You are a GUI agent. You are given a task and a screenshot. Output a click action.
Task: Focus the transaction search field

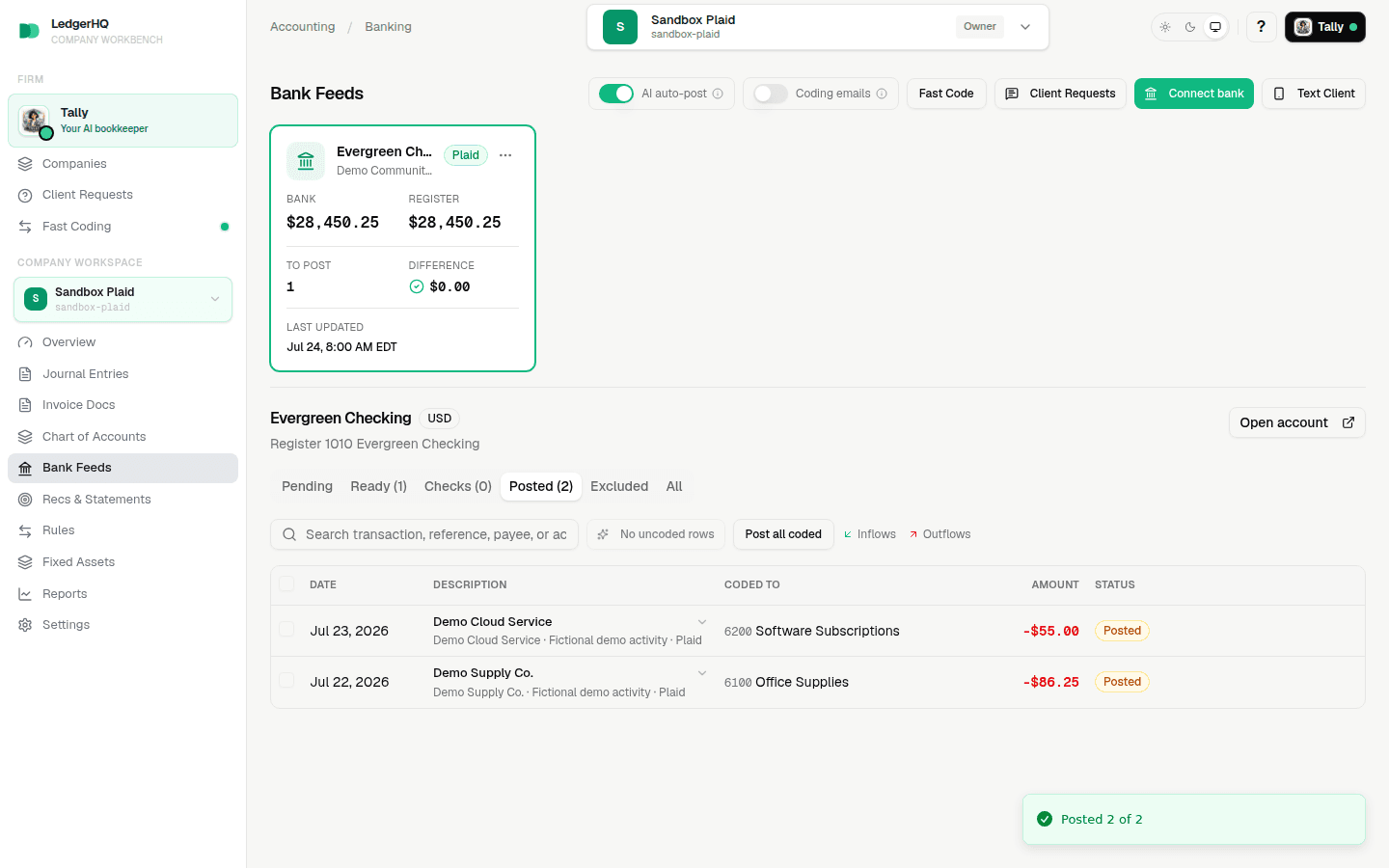[424, 534]
